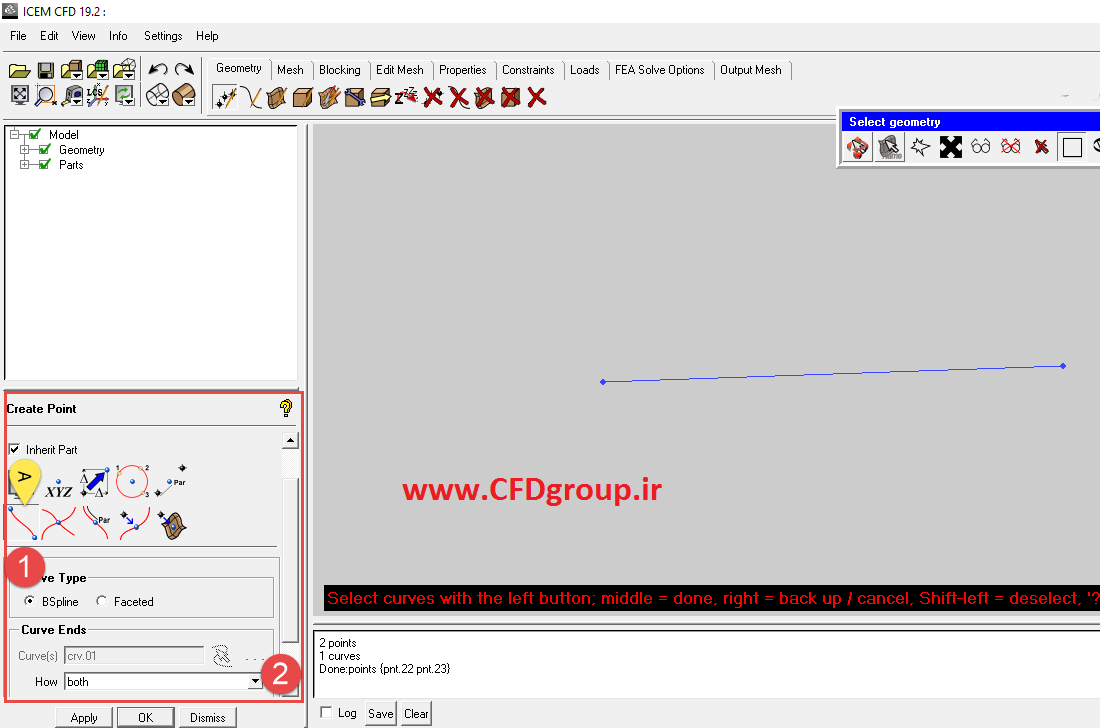
Task: Expand the Parts tree node
Action: 25,165
